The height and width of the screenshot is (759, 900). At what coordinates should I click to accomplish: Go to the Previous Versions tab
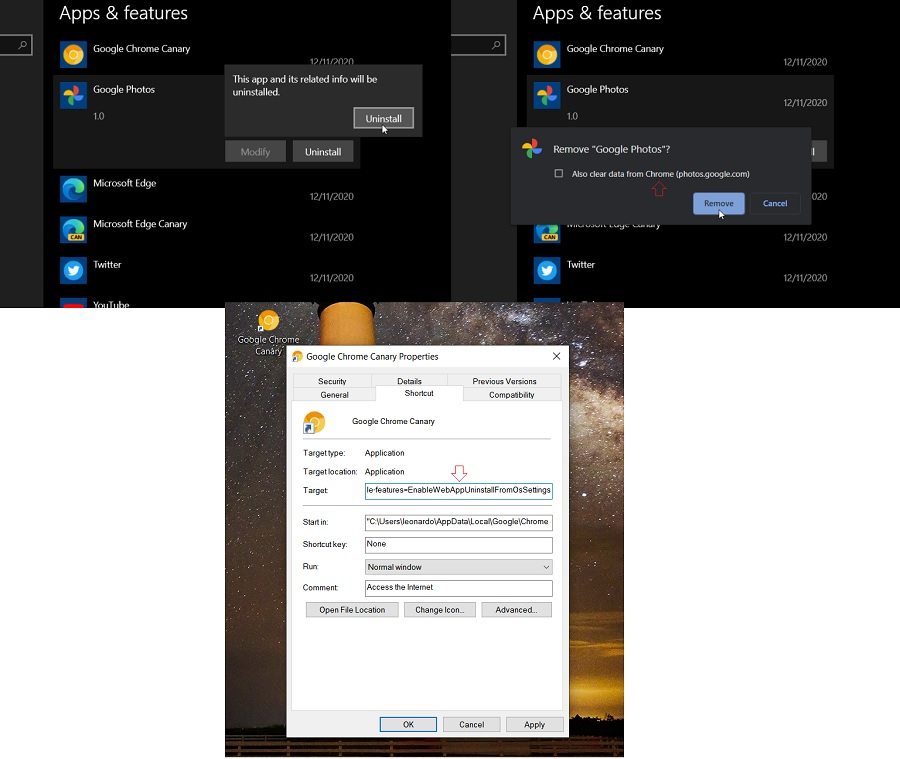point(505,381)
